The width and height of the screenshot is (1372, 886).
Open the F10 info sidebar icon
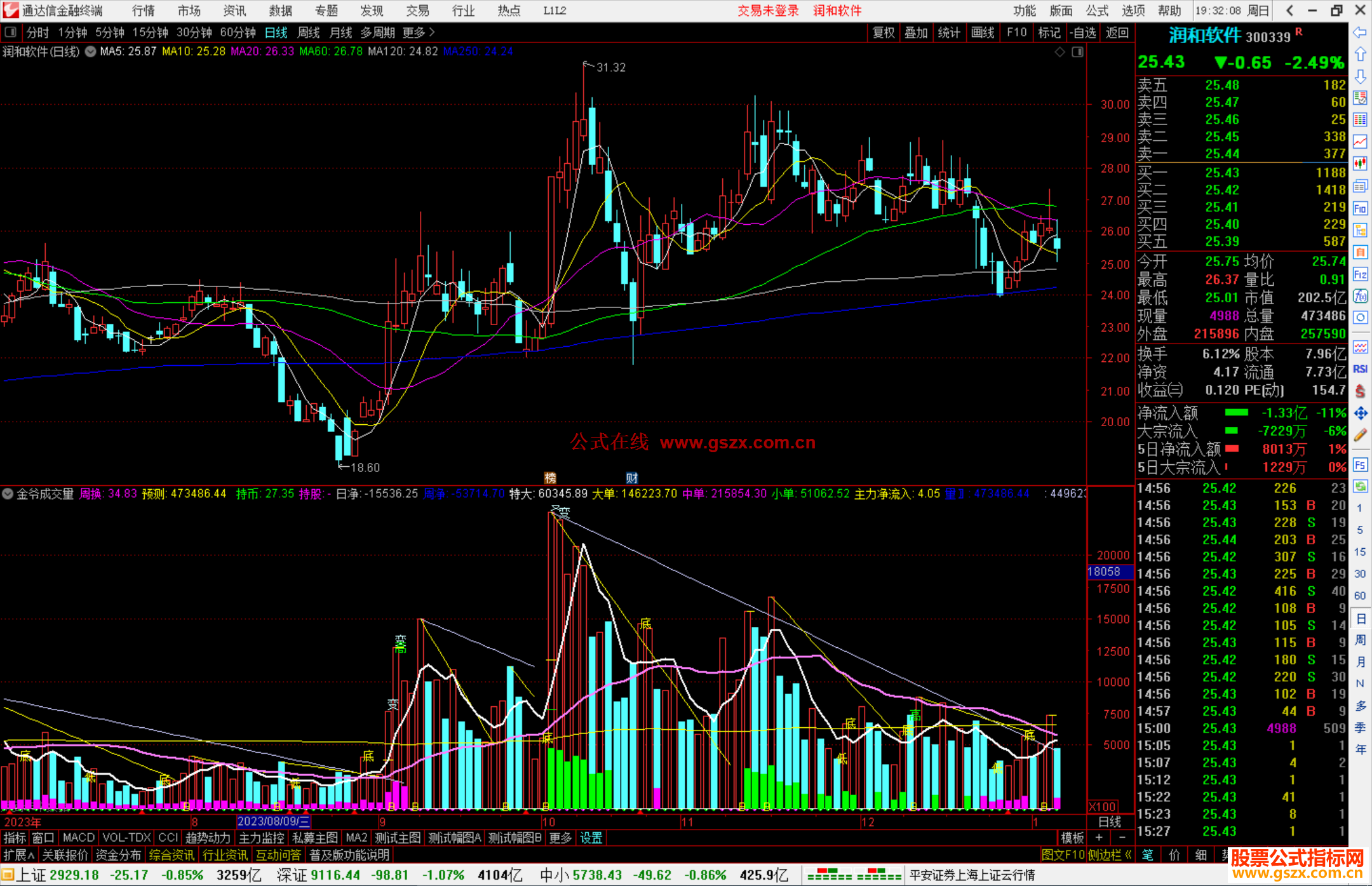point(1360,208)
